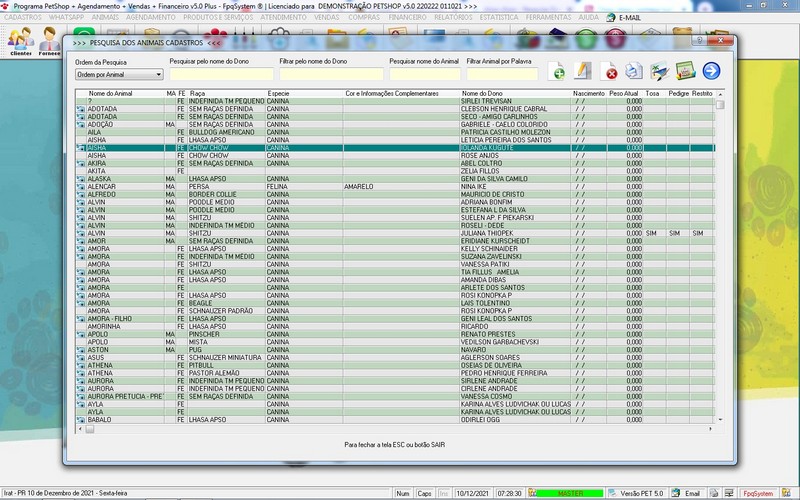This screenshot has width=800, height=500.
Task: Click the blue arrow exit icon
Action: (x=711, y=71)
